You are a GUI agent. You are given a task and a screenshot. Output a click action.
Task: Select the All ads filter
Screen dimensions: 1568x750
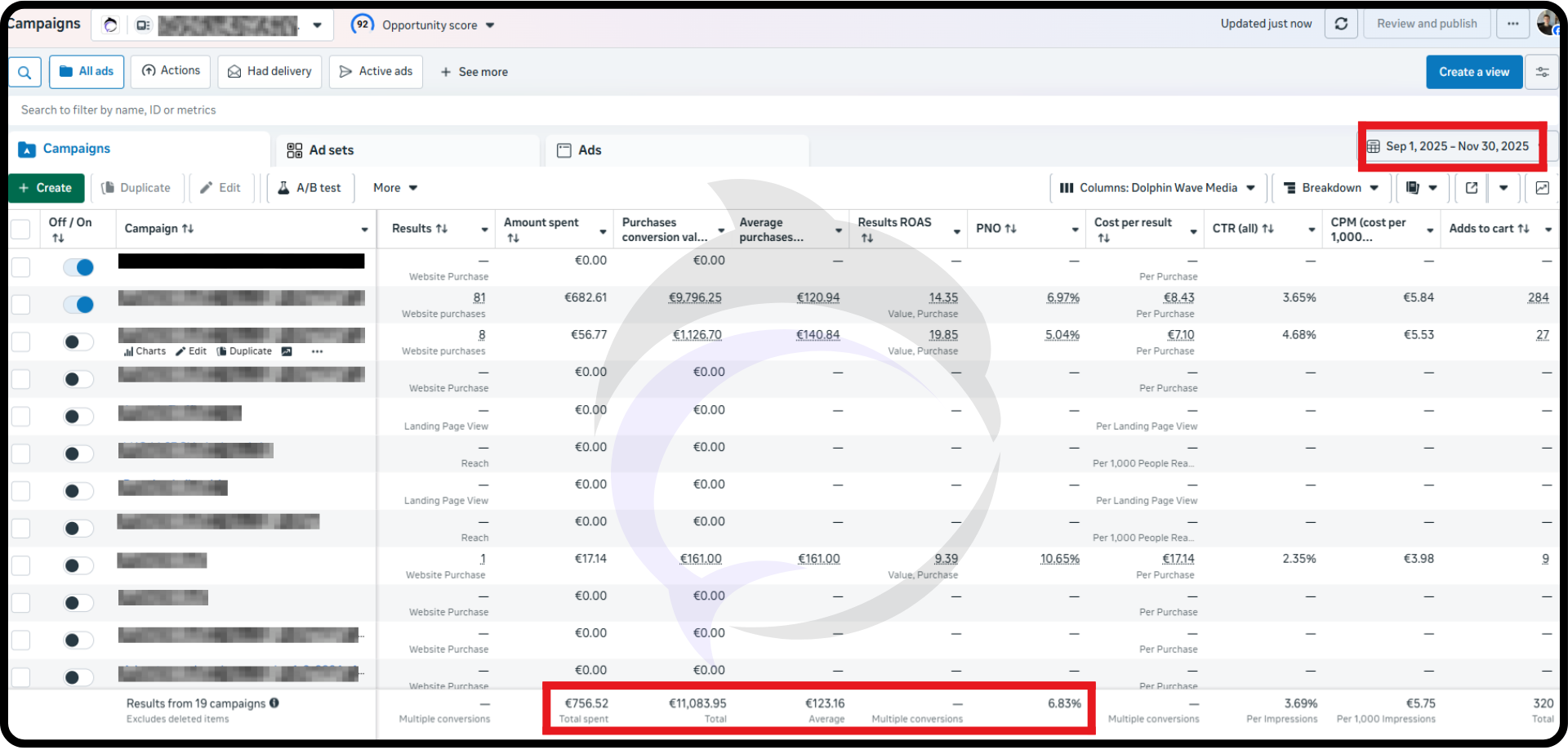[87, 72]
